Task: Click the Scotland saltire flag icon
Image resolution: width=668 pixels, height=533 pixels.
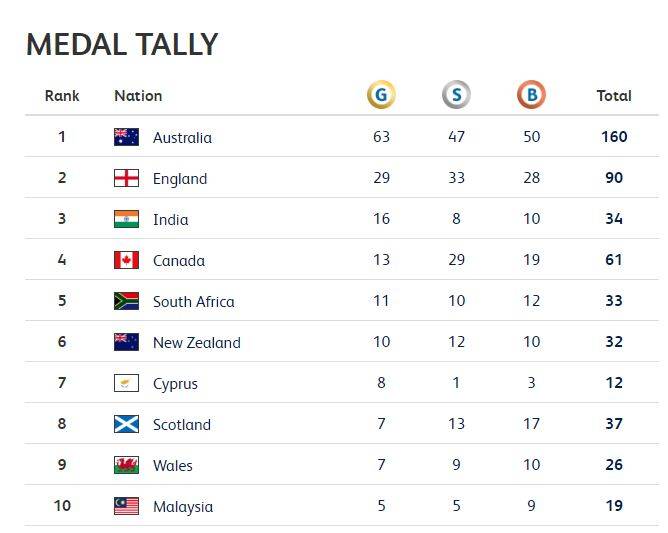Action: click(127, 424)
